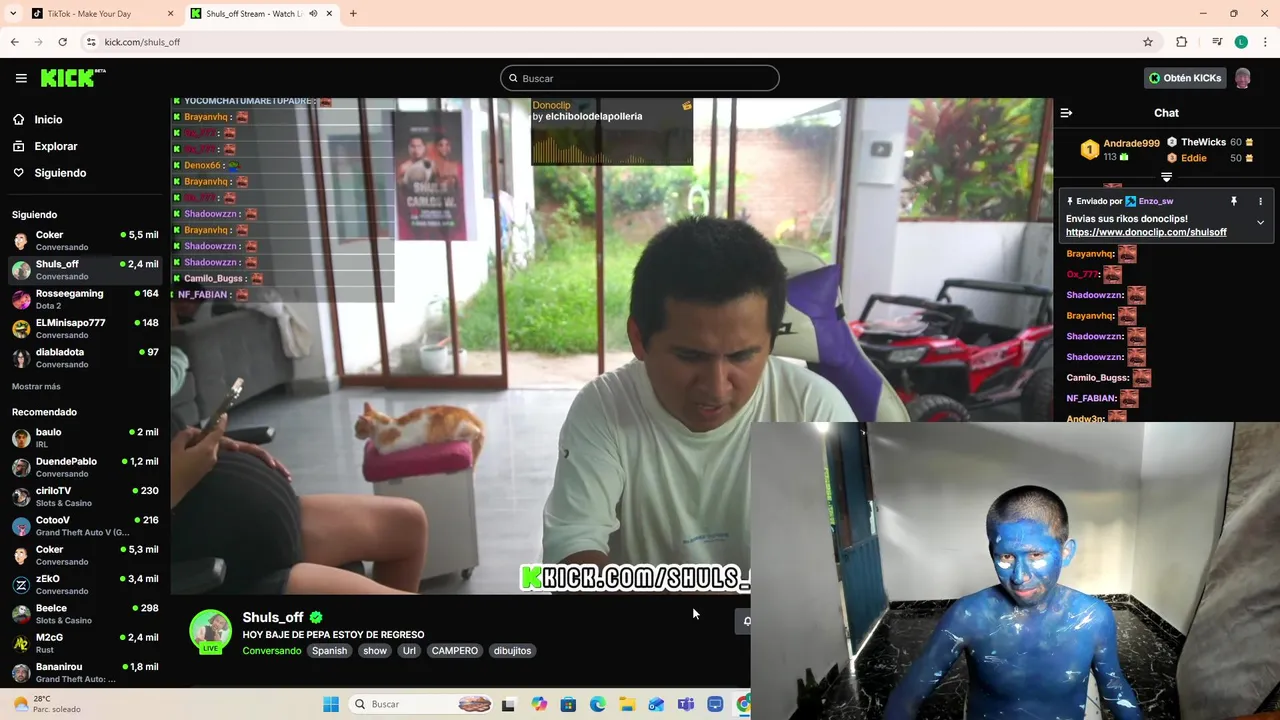1280x720 pixels.
Task: Select the CAMPERO tag
Action: [455, 651]
